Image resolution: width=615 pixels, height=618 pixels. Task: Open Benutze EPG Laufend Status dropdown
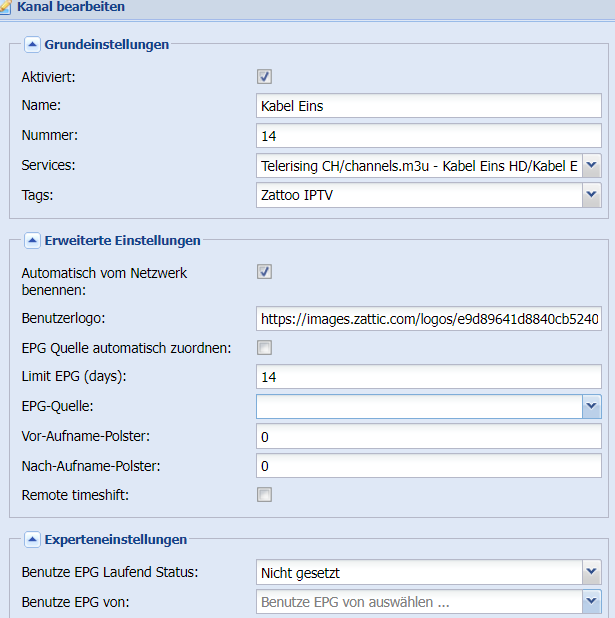tap(591, 572)
